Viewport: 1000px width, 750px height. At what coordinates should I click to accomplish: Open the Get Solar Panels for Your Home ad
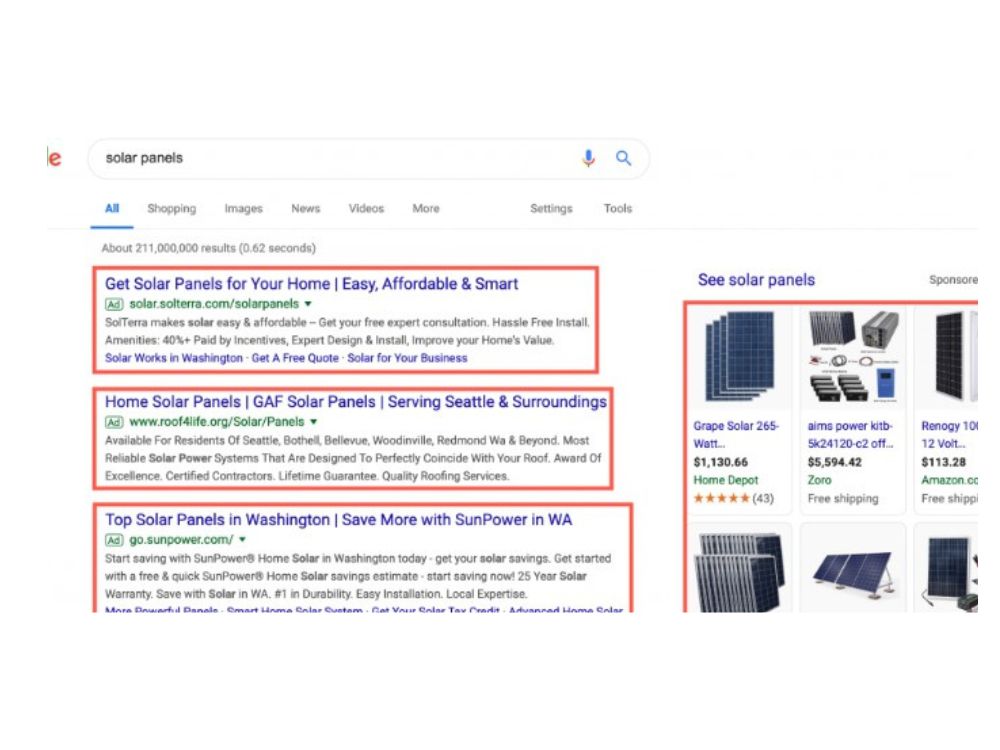pyautogui.click(x=311, y=284)
